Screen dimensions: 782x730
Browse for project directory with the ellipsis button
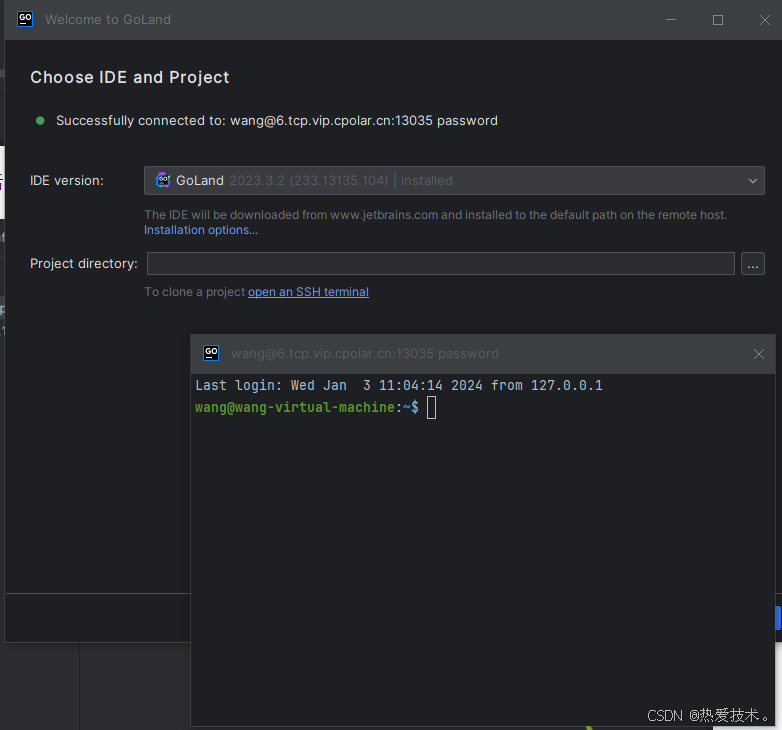point(753,263)
